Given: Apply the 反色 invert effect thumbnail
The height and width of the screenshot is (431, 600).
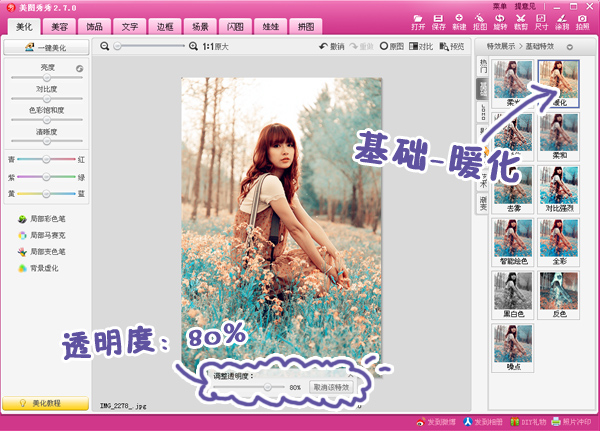Looking at the screenshot, I should pyautogui.click(x=559, y=295).
